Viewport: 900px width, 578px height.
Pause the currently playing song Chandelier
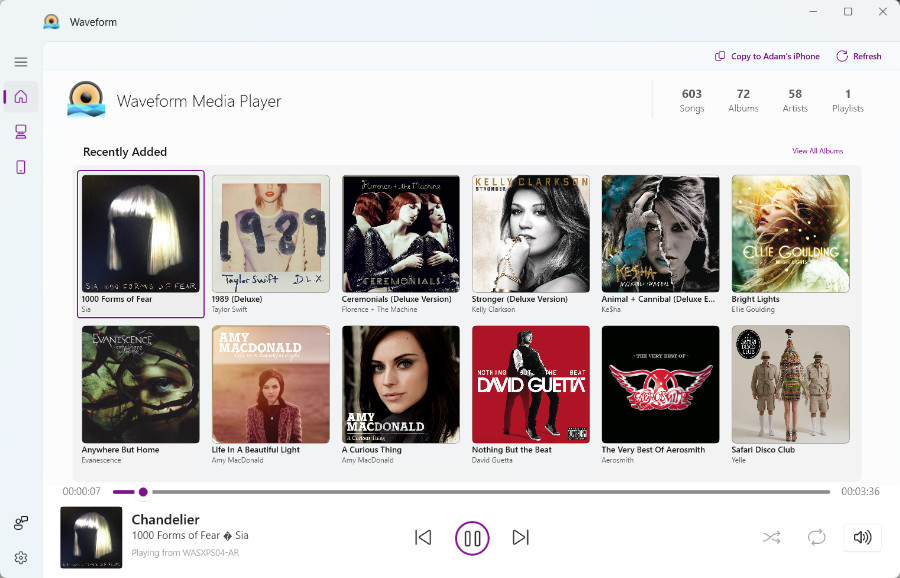tap(471, 537)
